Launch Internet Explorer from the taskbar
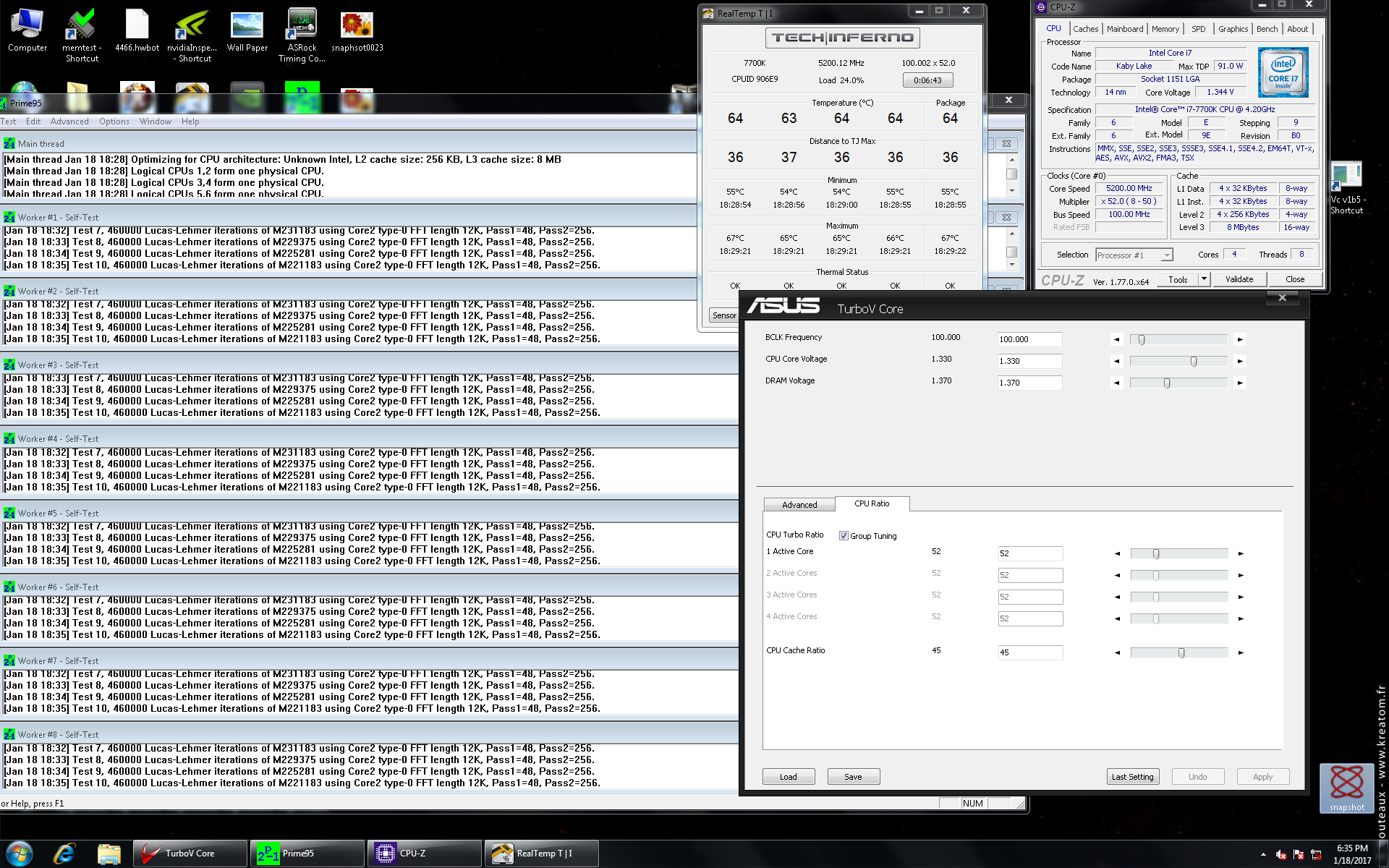Screen dimensions: 1389x868 64,854
